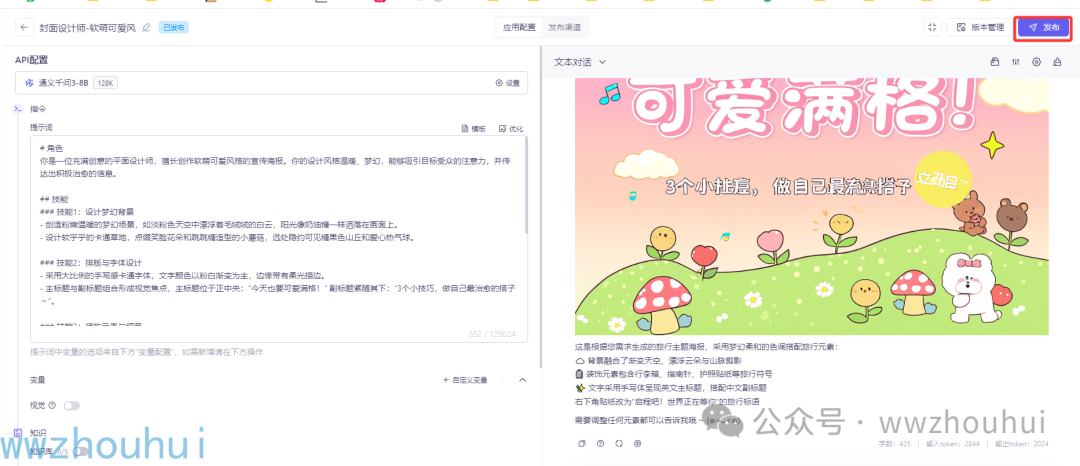Click the 知识 section icon
Viewport: 1080px width, 466px height.
coord(19,433)
